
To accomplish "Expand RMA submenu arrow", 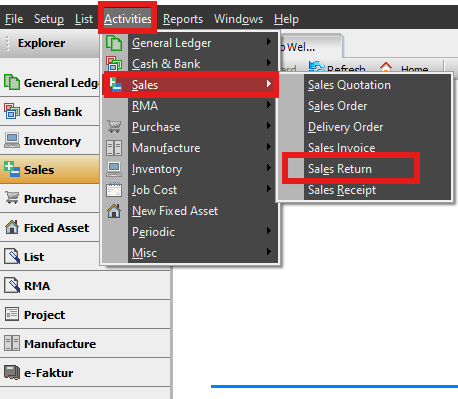I will (x=268, y=105).
